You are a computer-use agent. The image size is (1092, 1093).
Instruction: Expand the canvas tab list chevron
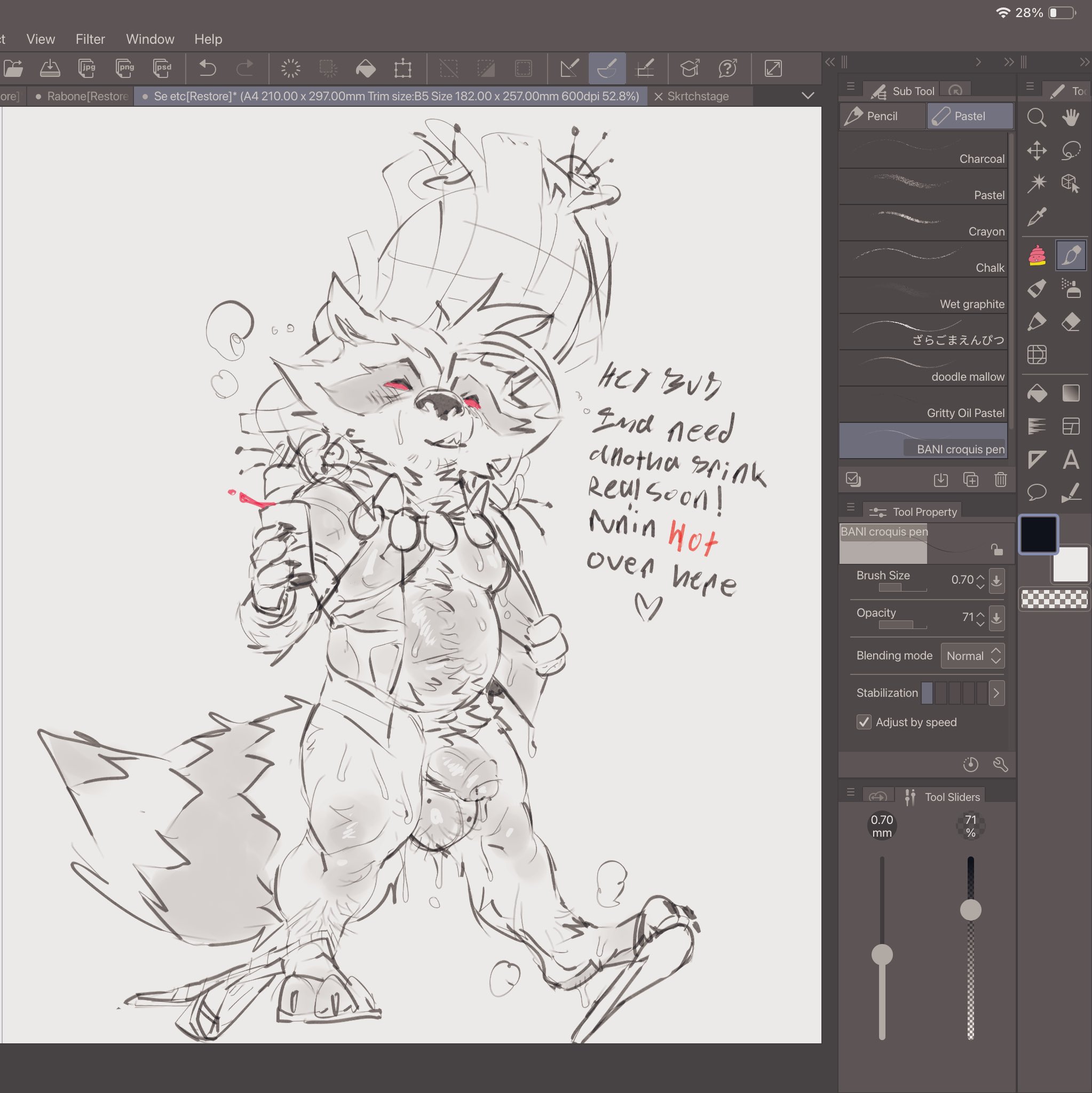[x=808, y=96]
